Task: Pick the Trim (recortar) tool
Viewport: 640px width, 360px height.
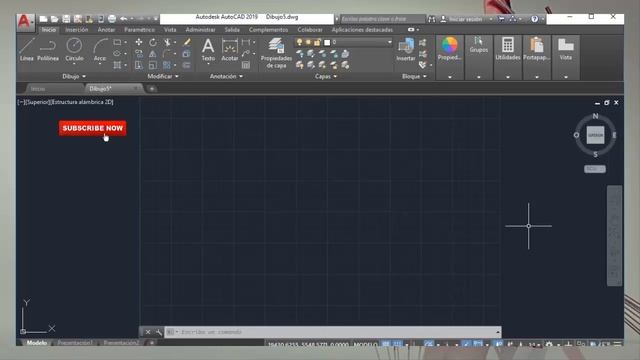Action: (x=167, y=42)
